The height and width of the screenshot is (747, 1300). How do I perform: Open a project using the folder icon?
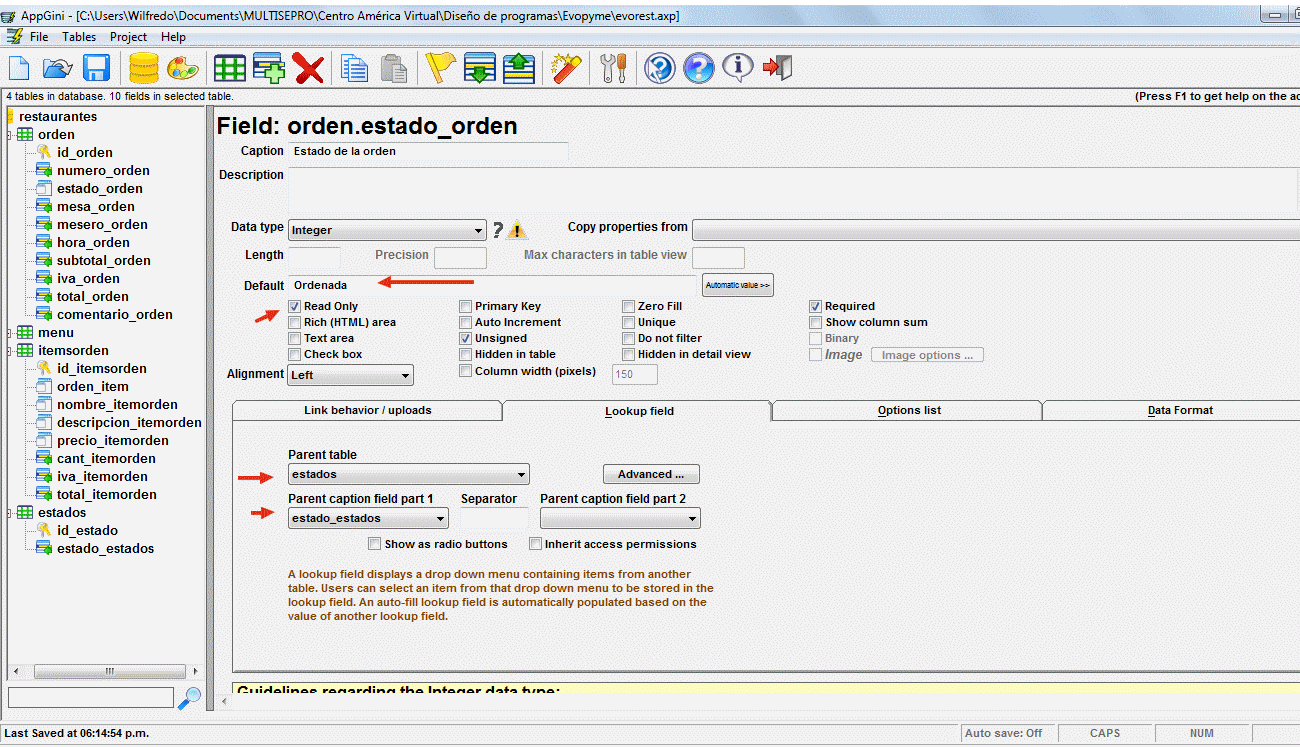click(57, 68)
